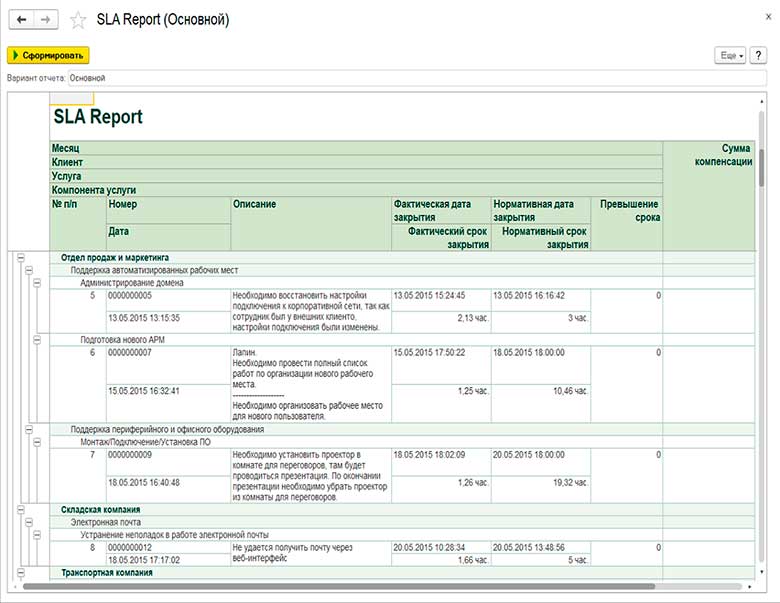Select the 1,66 час. duration cell
The height and width of the screenshot is (603, 780).
441,560
